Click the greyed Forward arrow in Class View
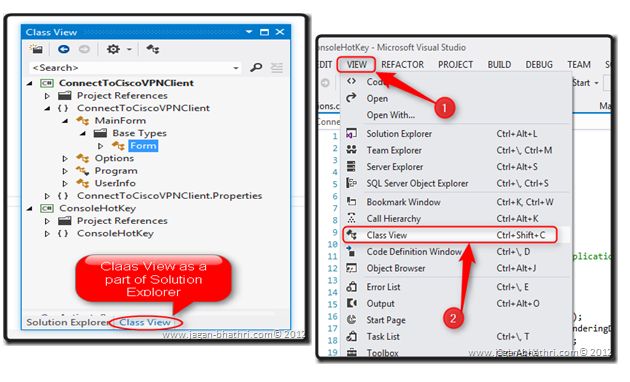Screen dimensions: 630x382 coord(84,49)
